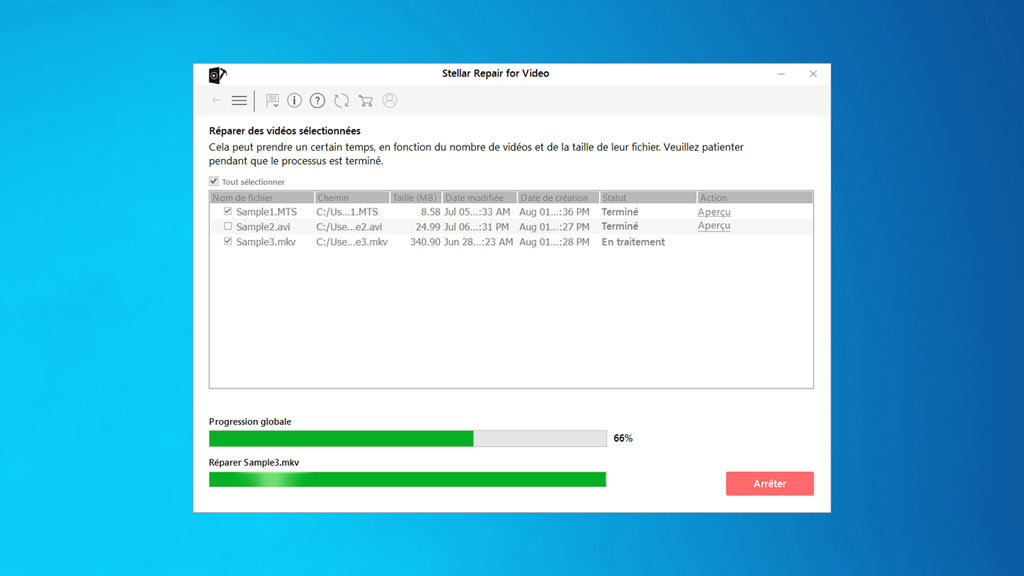Open the hamburger menu
Screen dimensions: 1024x576
coord(239,101)
